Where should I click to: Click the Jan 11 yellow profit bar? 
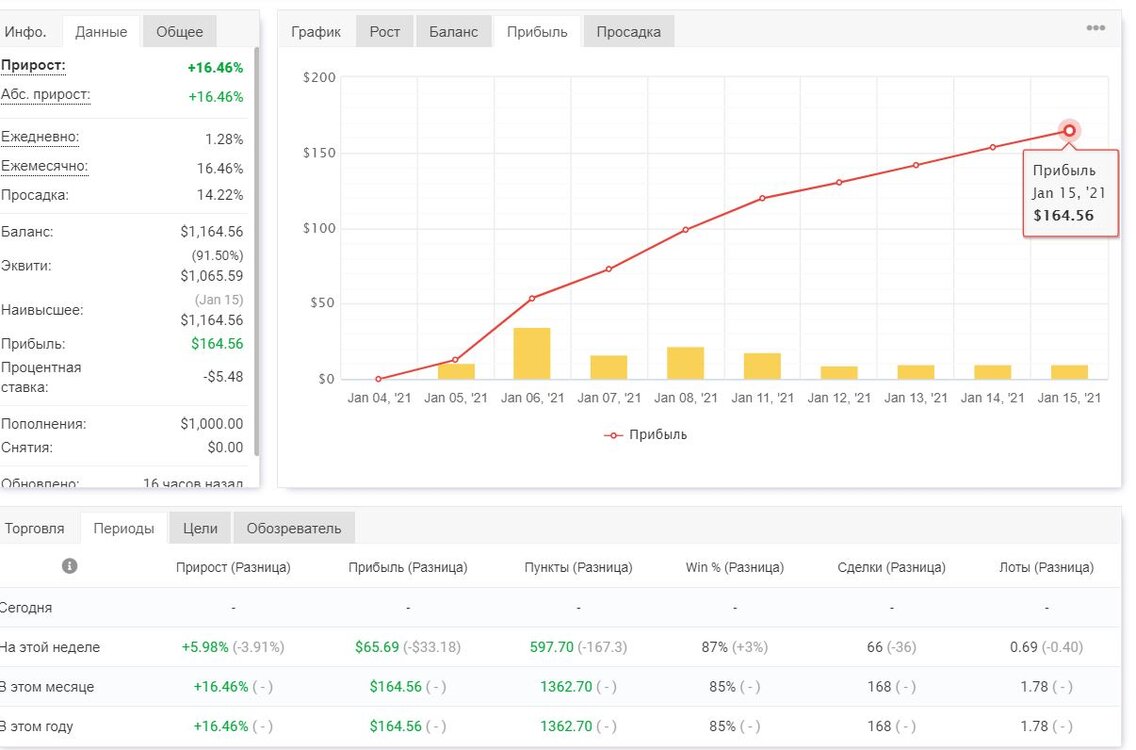(762, 366)
